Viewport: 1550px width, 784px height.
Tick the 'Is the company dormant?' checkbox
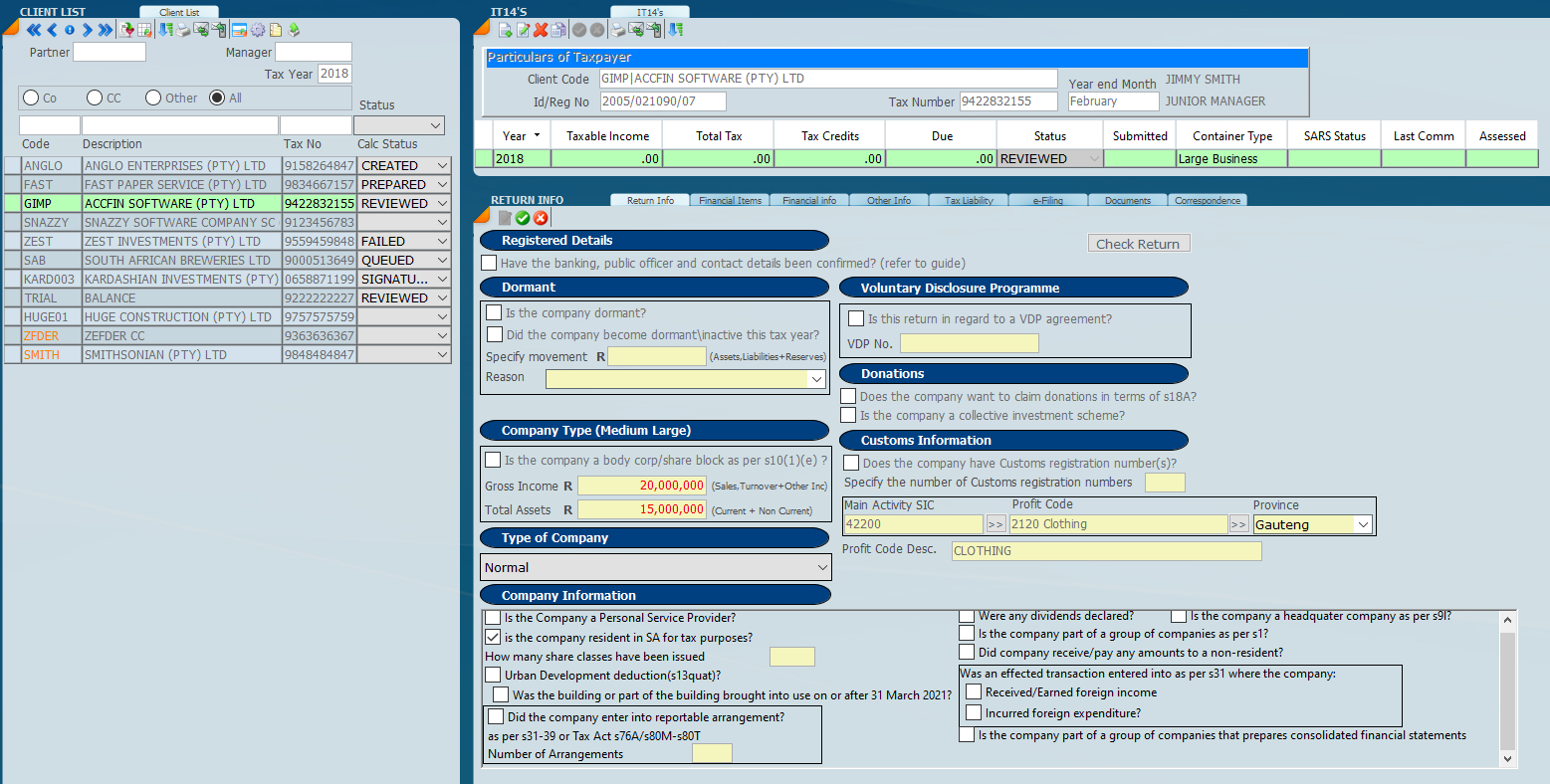494,312
